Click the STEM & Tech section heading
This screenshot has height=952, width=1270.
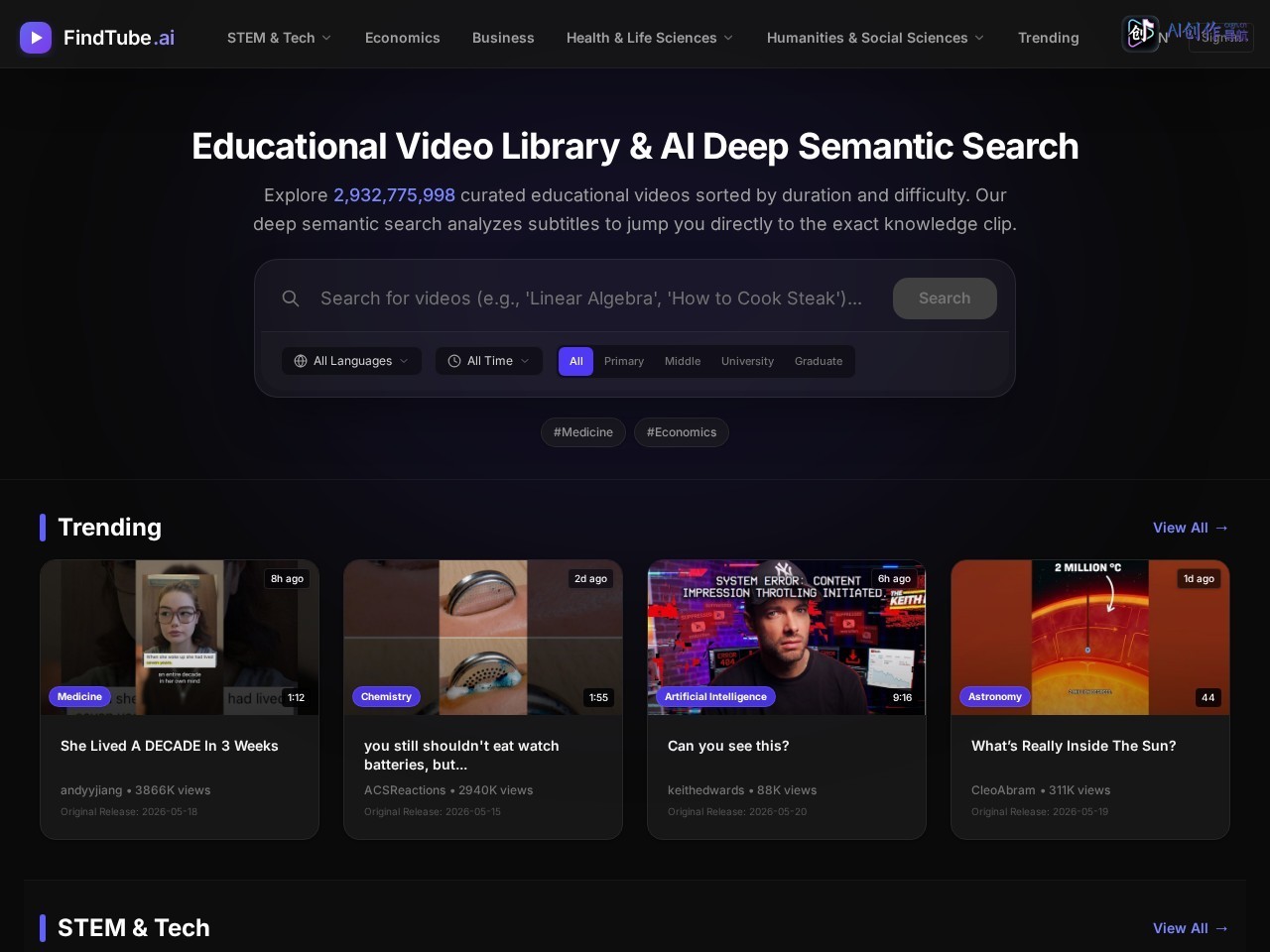pyautogui.click(x=134, y=928)
